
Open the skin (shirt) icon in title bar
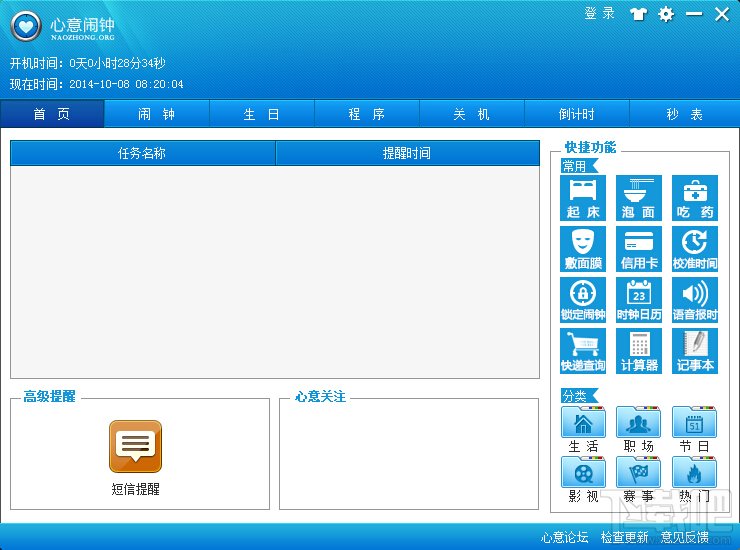[x=638, y=14]
